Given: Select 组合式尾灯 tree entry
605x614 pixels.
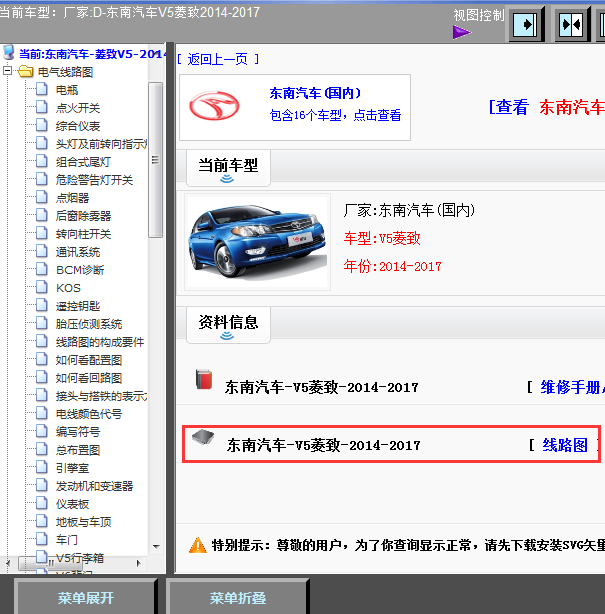Looking at the screenshot, I should [x=83, y=162].
